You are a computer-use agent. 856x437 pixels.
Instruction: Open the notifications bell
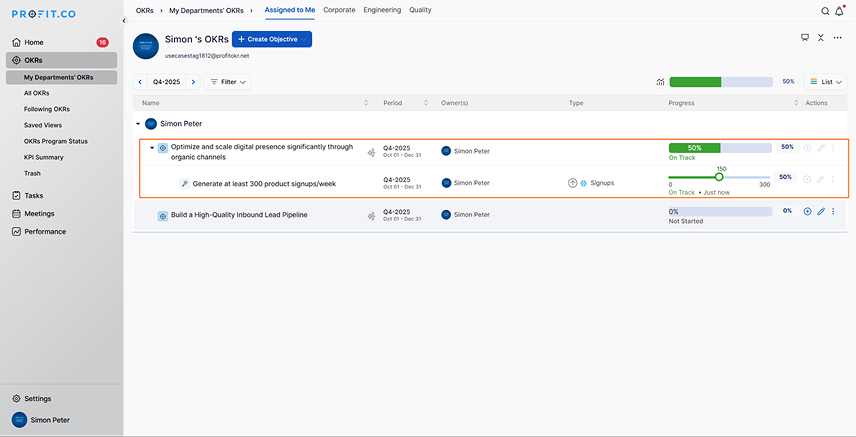pyautogui.click(x=840, y=11)
